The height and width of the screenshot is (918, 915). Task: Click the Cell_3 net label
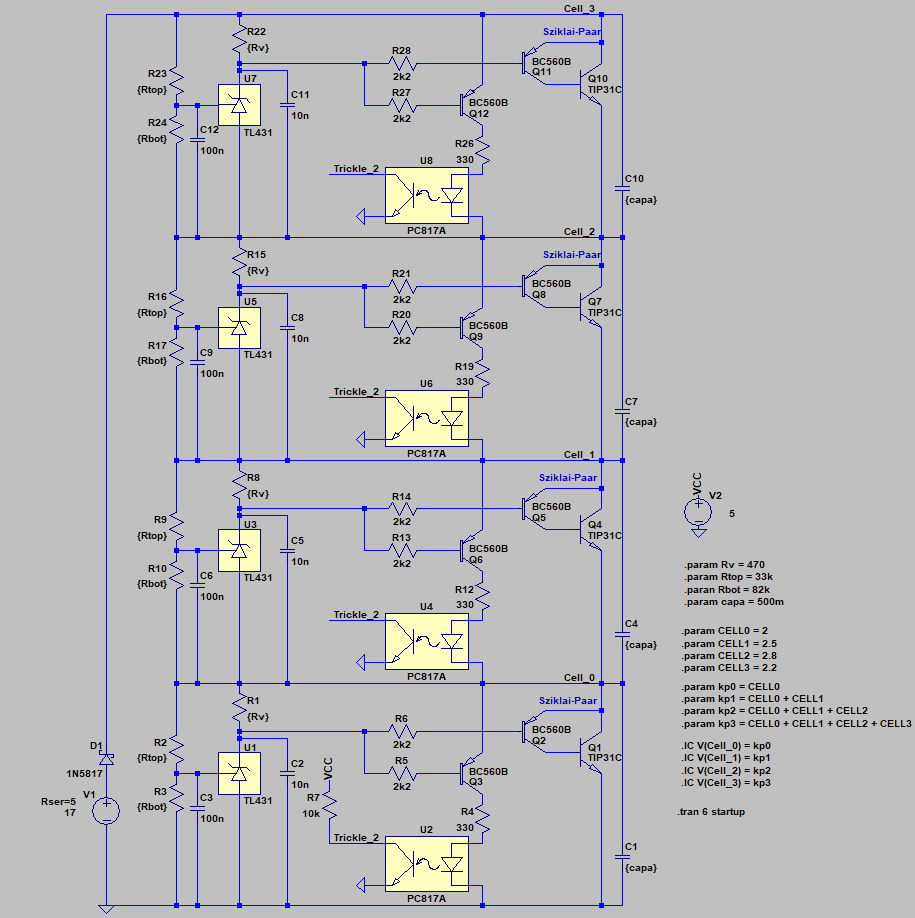click(x=579, y=8)
